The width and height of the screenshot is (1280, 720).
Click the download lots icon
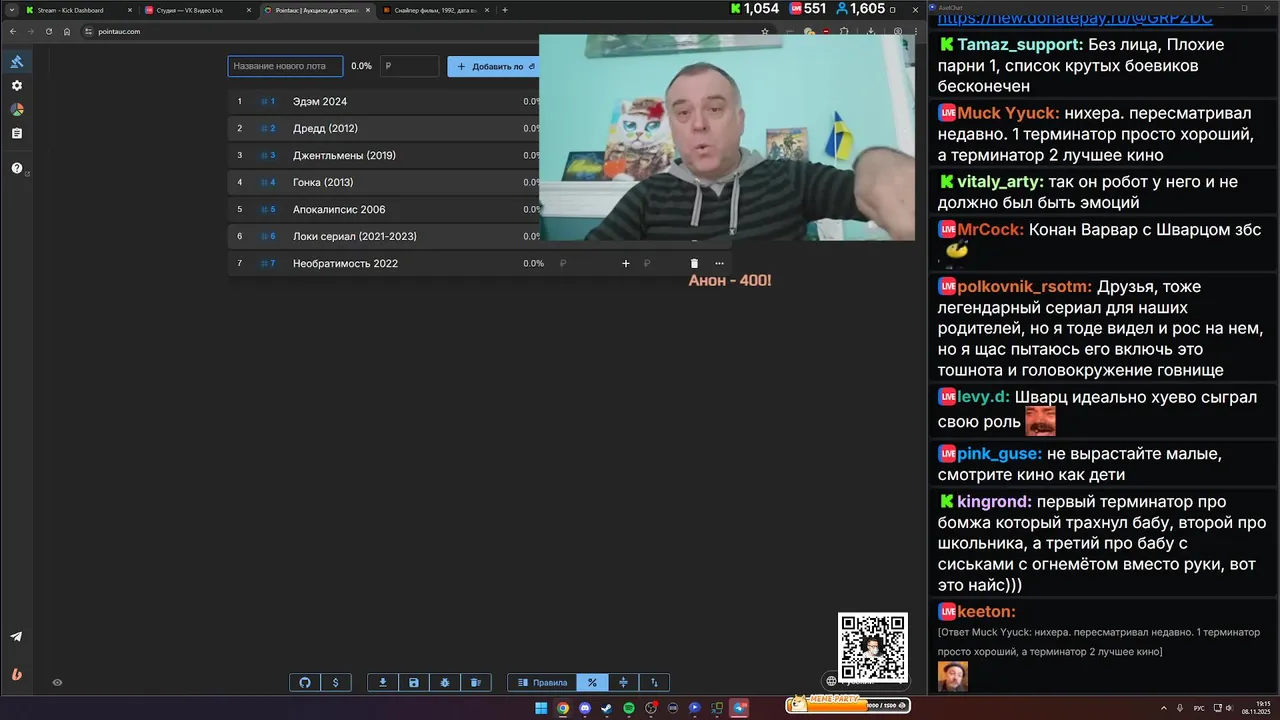(x=382, y=683)
